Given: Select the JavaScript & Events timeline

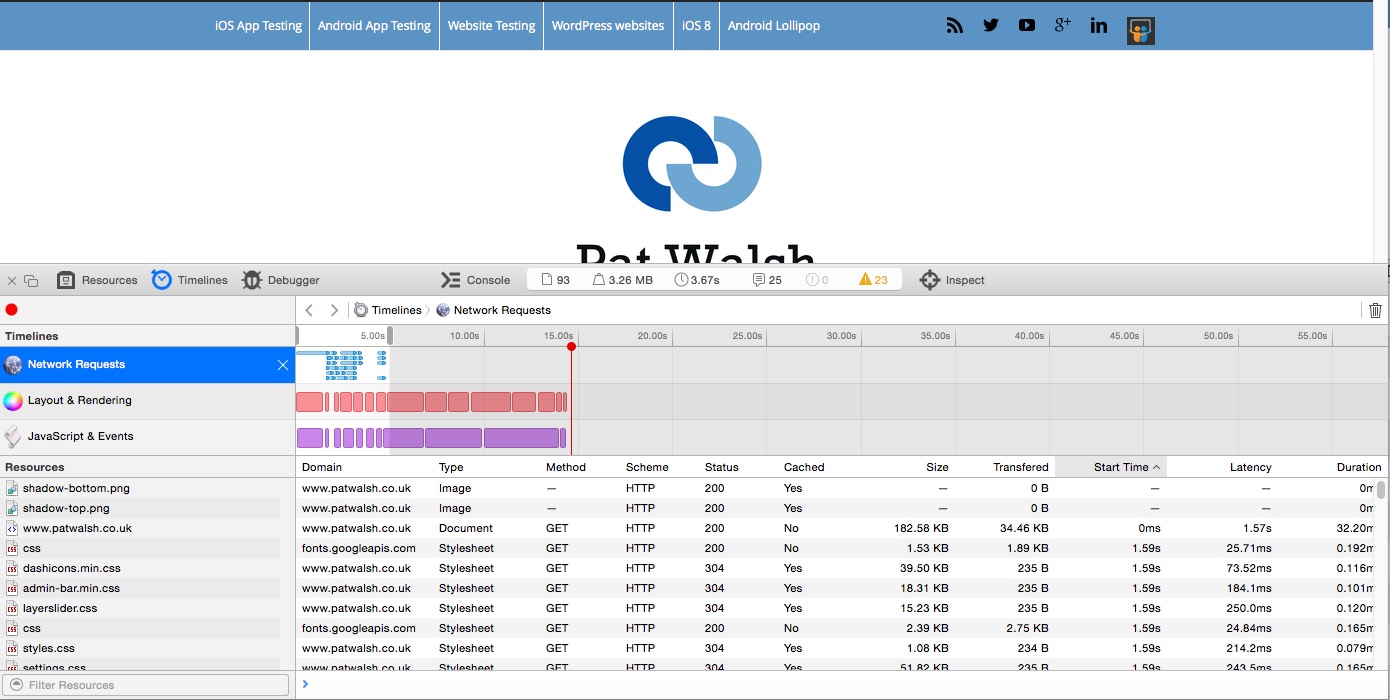Looking at the screenshot, I should tap(148, 437).
